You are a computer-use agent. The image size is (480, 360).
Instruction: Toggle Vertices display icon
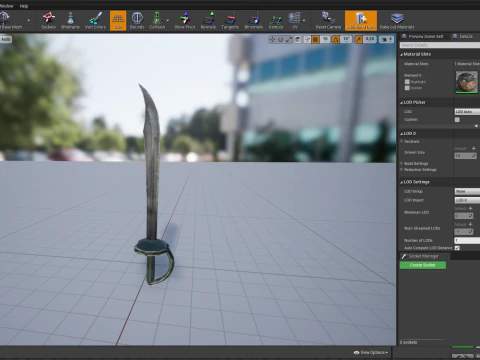tap(276, 21)
